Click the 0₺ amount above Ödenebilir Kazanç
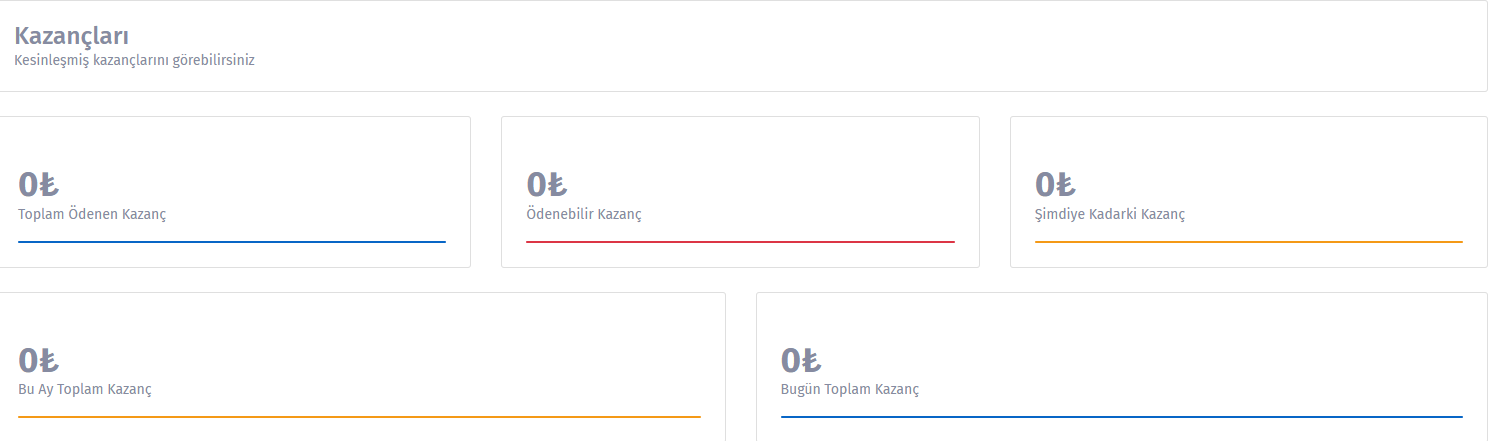This screenshot has height=441, width=1495. coord(547,185)
